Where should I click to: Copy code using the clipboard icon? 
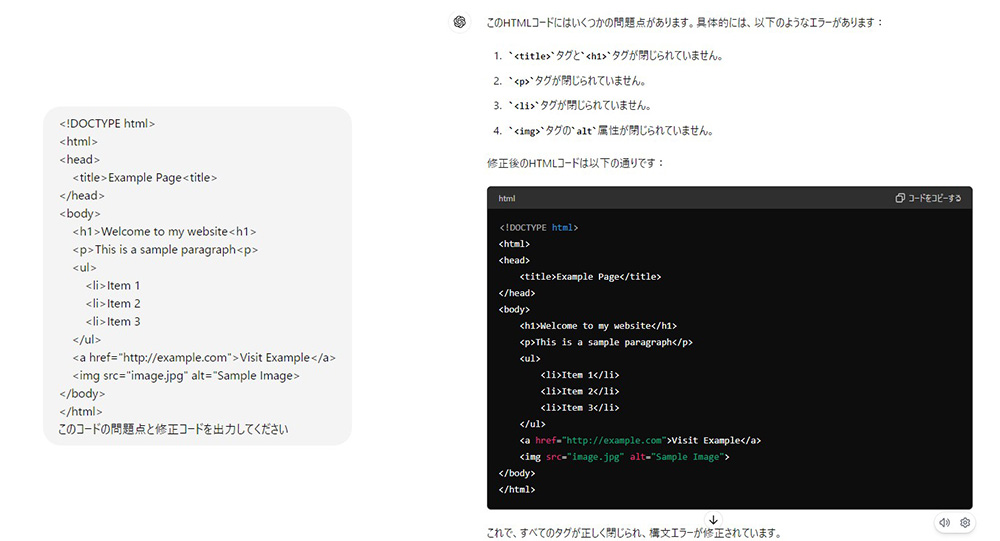[x=900, y=198]
